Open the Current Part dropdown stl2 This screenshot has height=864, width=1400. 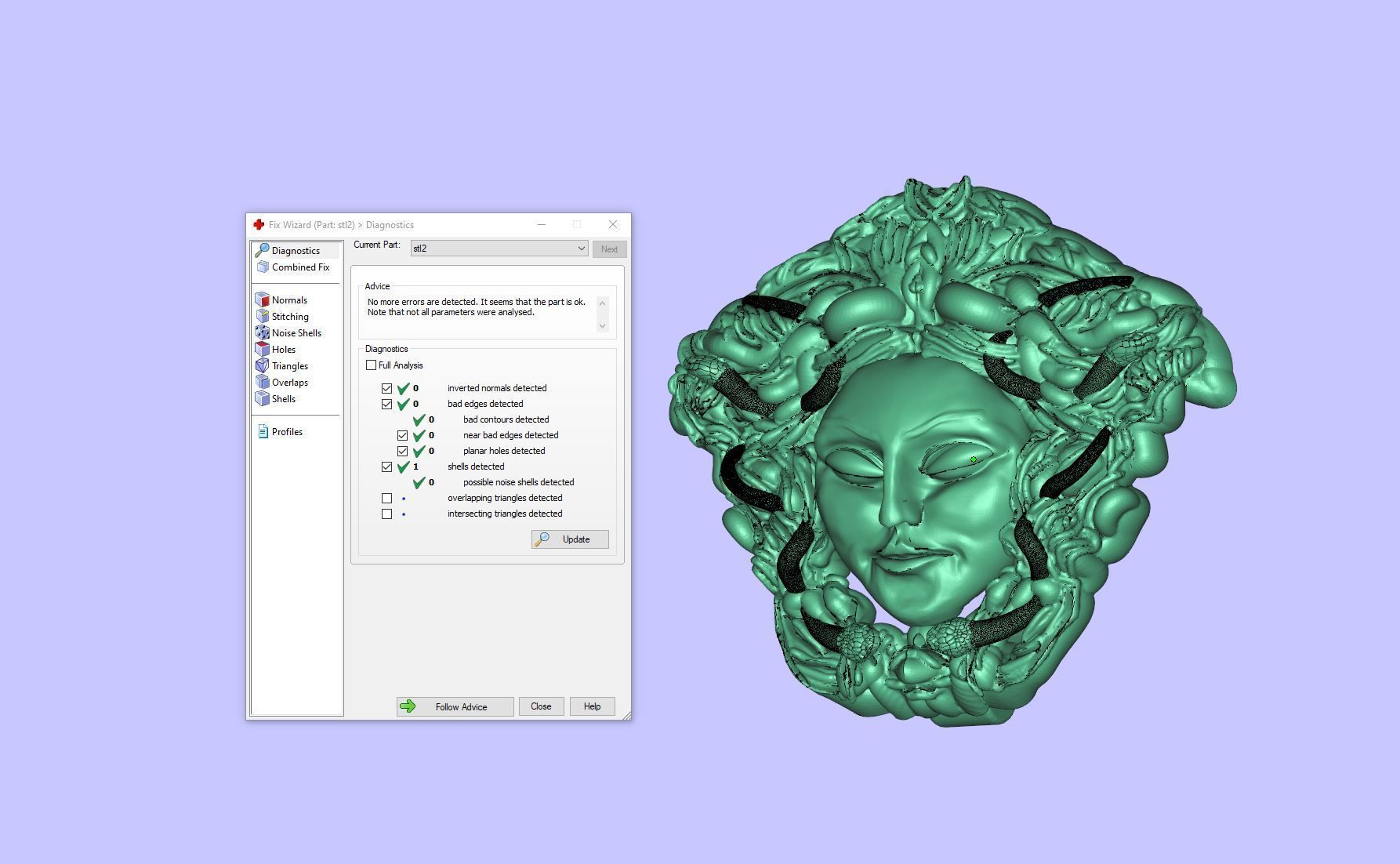coord(499,249)
